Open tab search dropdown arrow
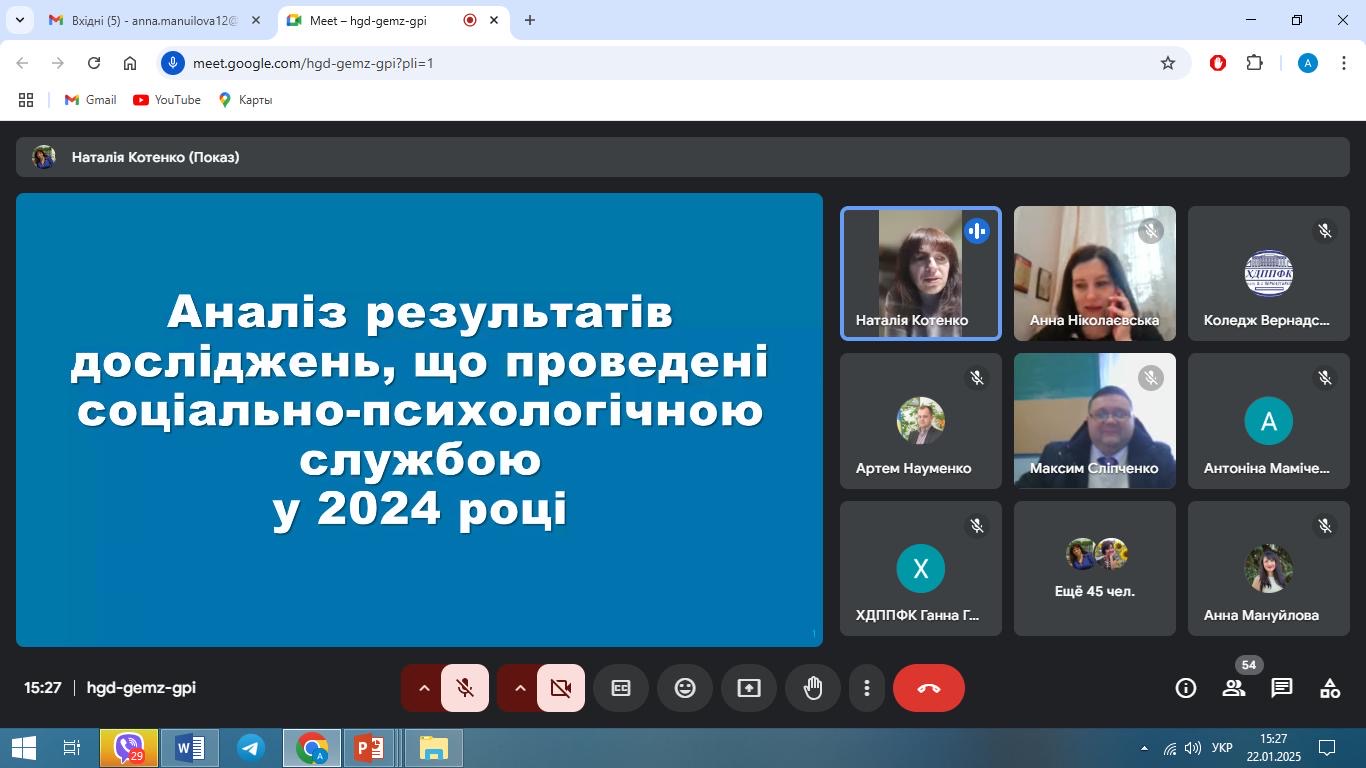 19,20
